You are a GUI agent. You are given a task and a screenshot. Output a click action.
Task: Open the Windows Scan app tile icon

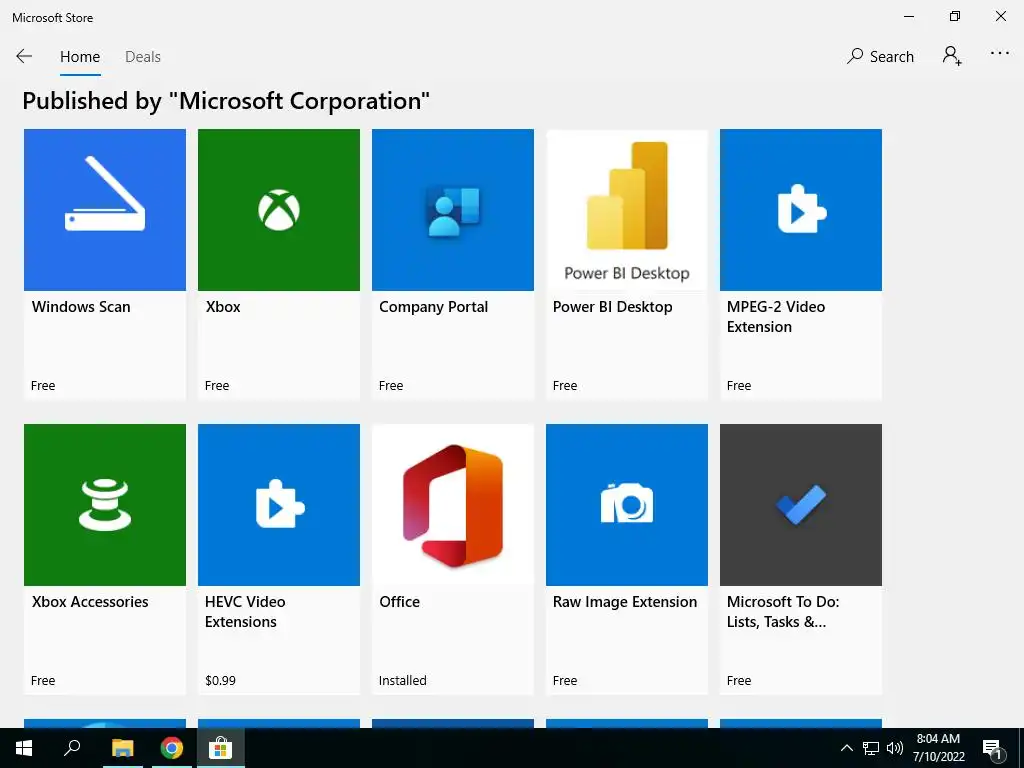[x=104, y=210]
